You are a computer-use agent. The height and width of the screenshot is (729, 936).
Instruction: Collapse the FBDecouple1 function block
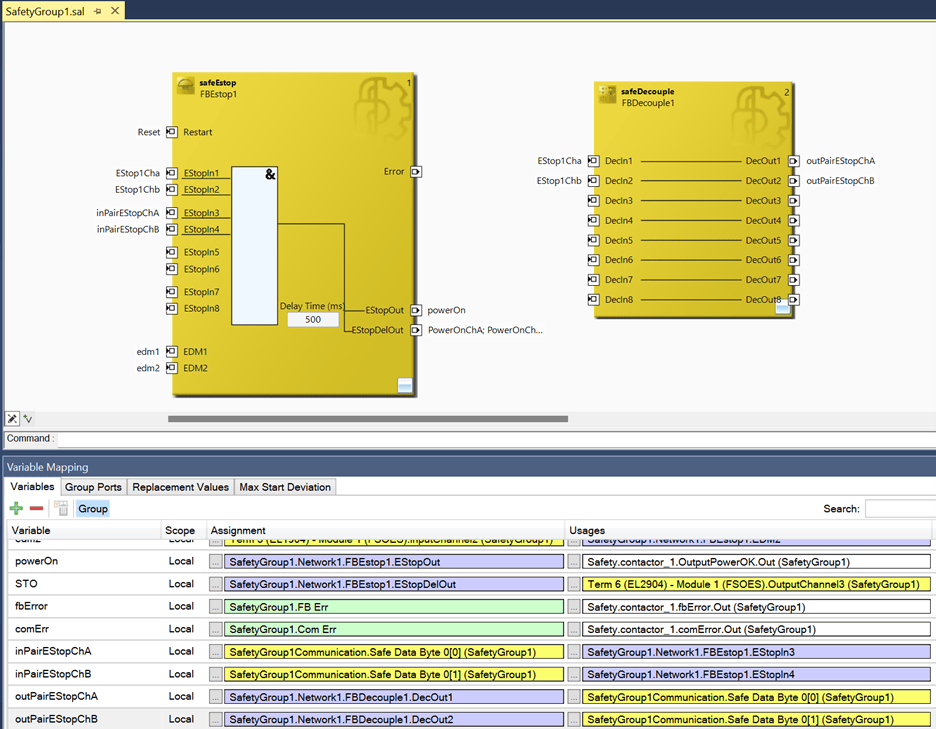(783, 308)
